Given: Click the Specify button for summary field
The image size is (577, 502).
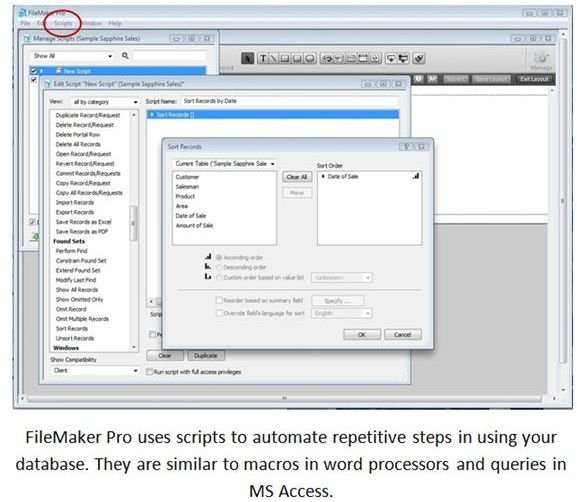Looking at the screenshot, I should point(337,301).
